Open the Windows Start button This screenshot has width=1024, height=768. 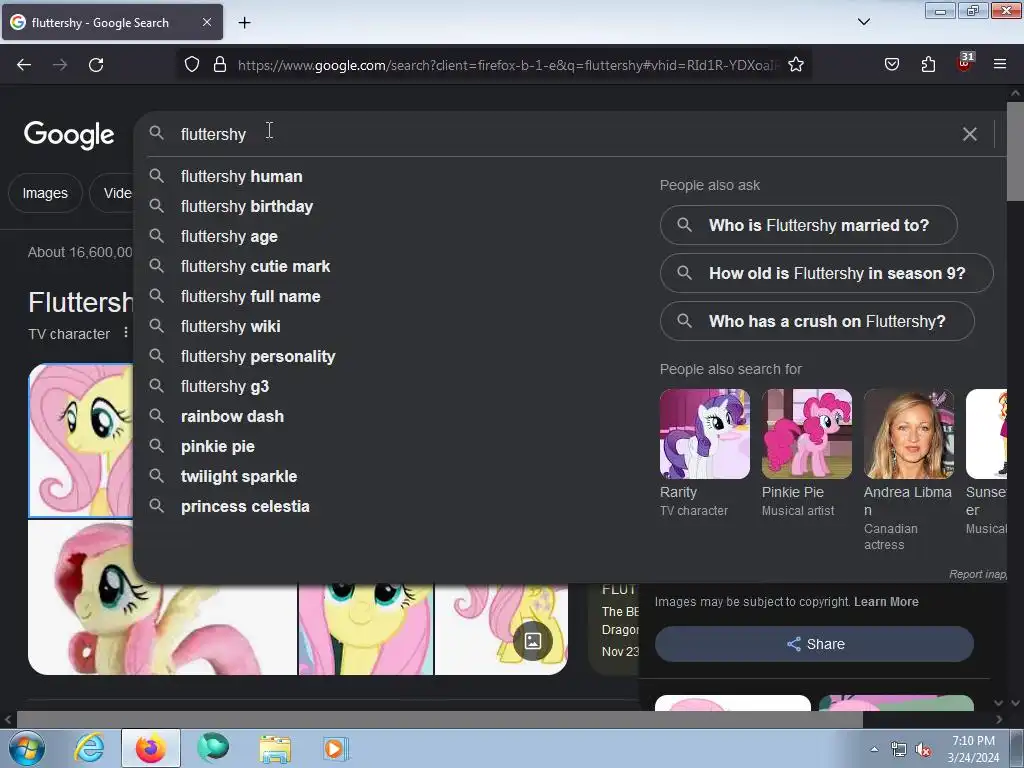pyautogui.click(x=26, y=748)
